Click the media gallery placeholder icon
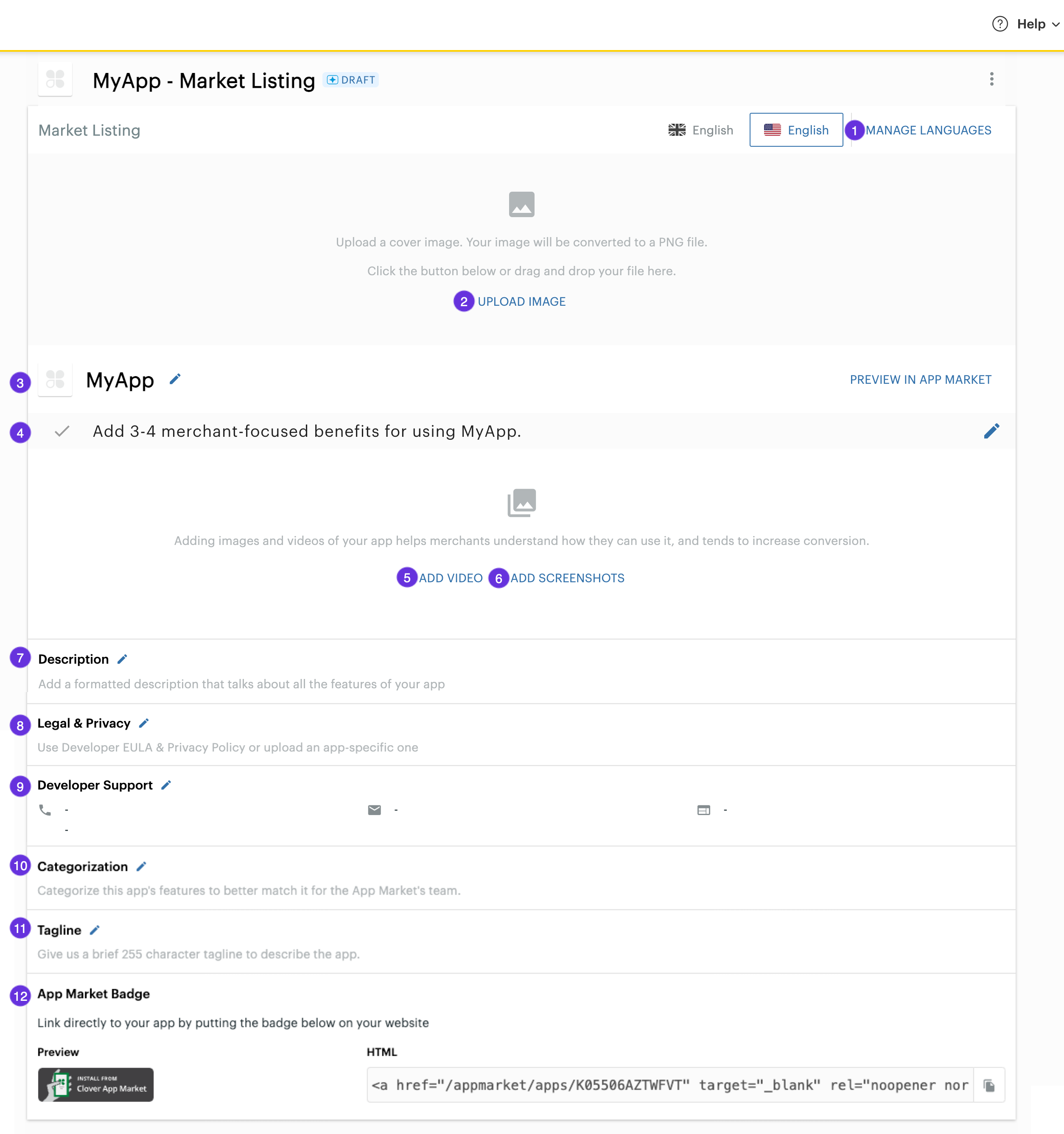 pos(521,503)
